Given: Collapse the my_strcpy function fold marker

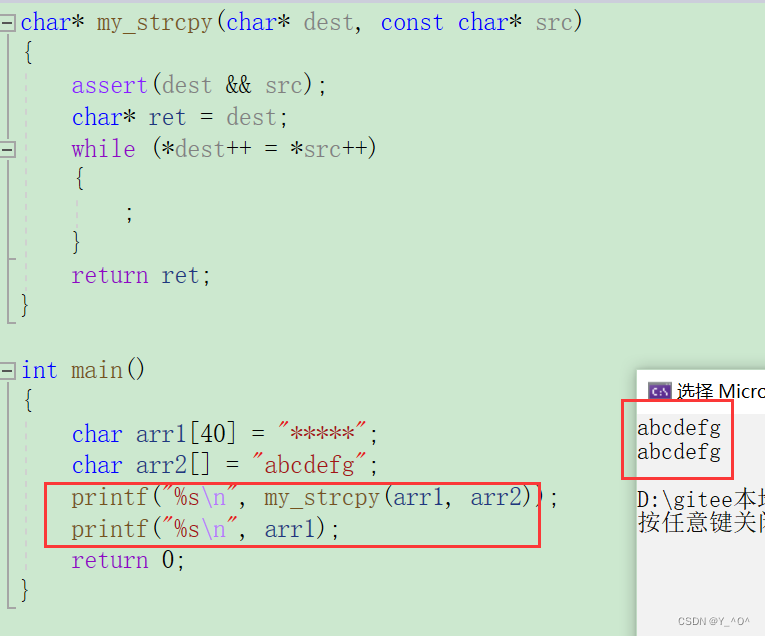Looking at the screenshot, I should click(x=7, y=23).
